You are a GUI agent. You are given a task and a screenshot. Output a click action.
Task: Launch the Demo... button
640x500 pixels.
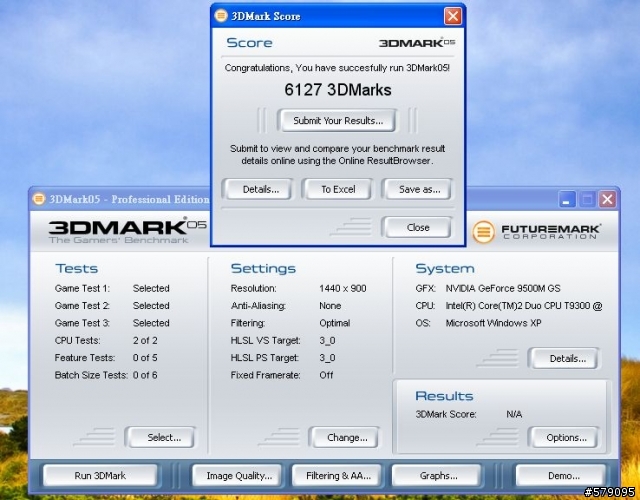tap(561, 476)
